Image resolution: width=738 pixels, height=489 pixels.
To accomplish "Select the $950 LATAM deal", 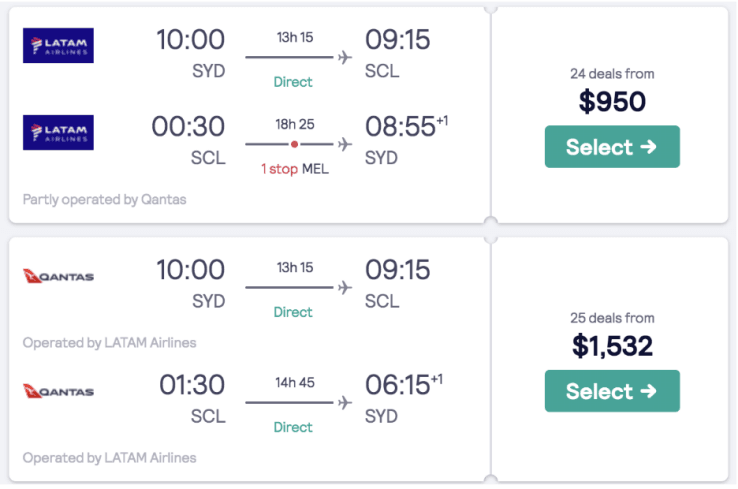I will (612, 147).
